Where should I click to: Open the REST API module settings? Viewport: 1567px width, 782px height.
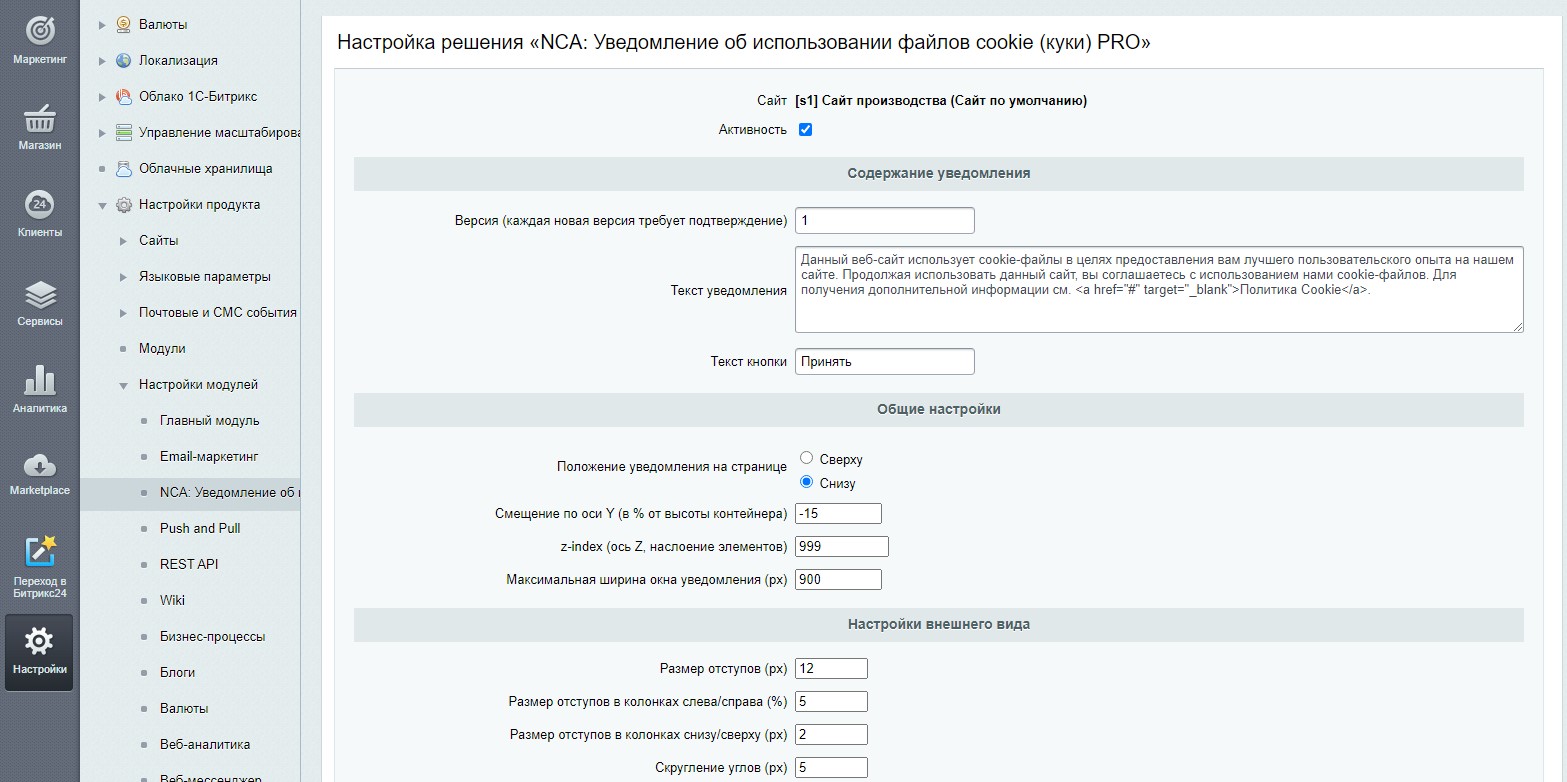point(189,565)
